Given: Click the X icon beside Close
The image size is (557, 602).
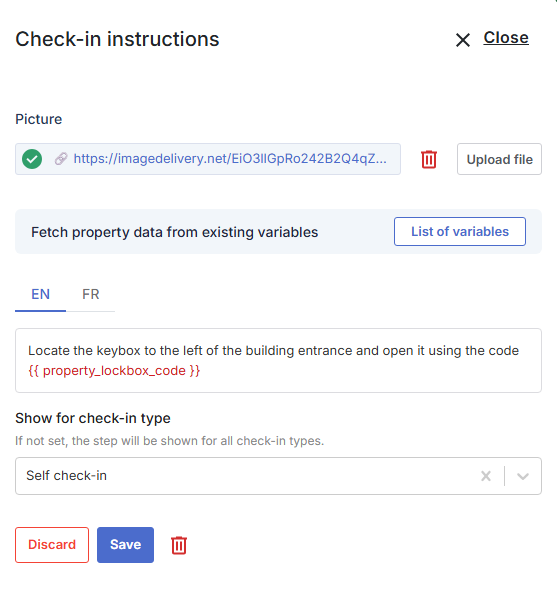Looking at the screenshot, I should click(463, 40).
